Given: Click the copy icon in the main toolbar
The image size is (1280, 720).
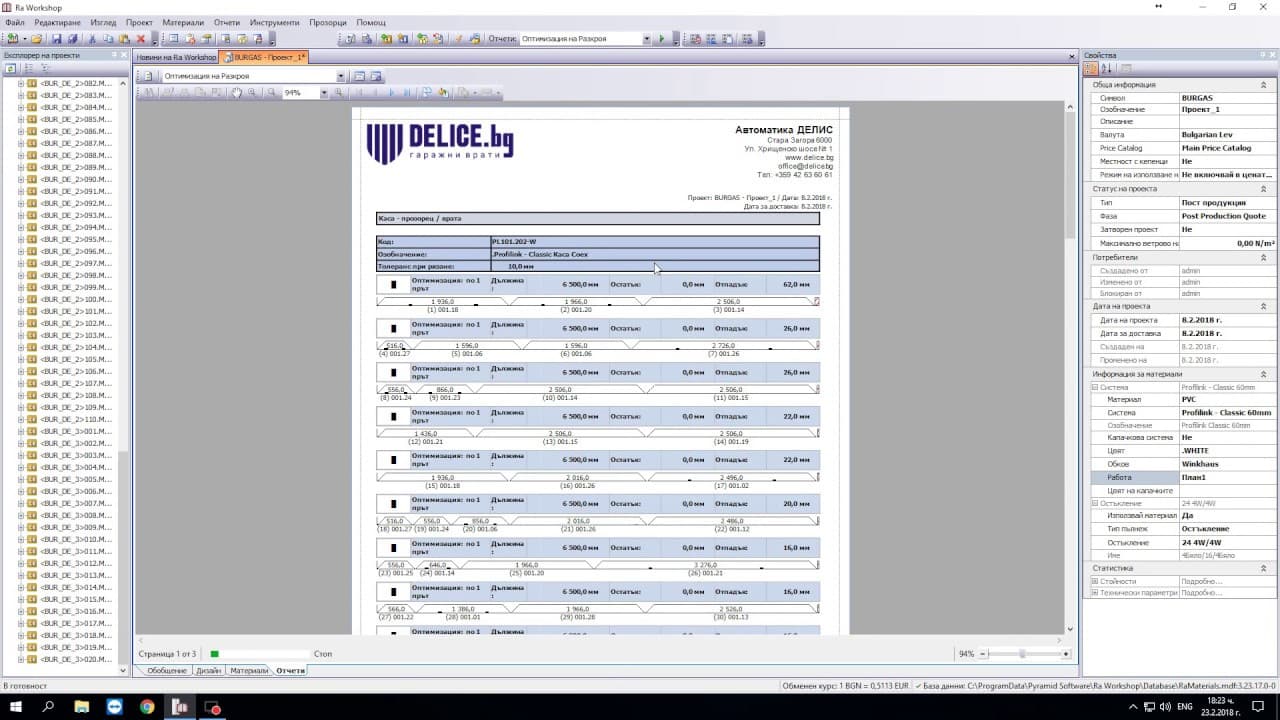Looking at the screenshot, I should tap(108, 39).
